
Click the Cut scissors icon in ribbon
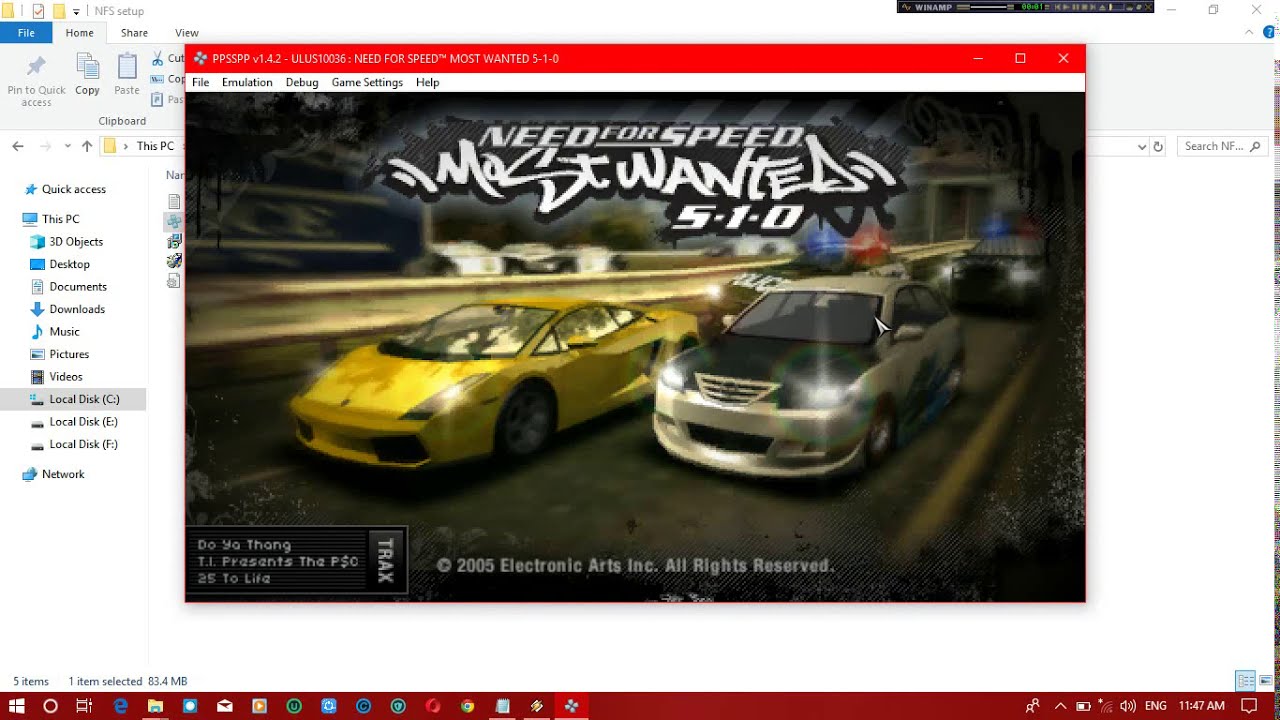click(x=158, y=59)
